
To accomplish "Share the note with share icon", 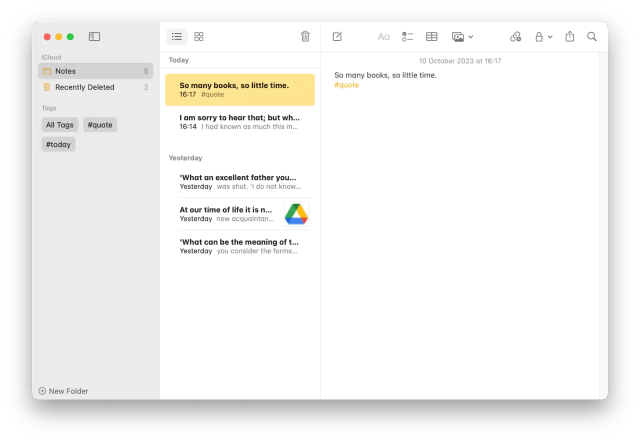I will (570, 37).
